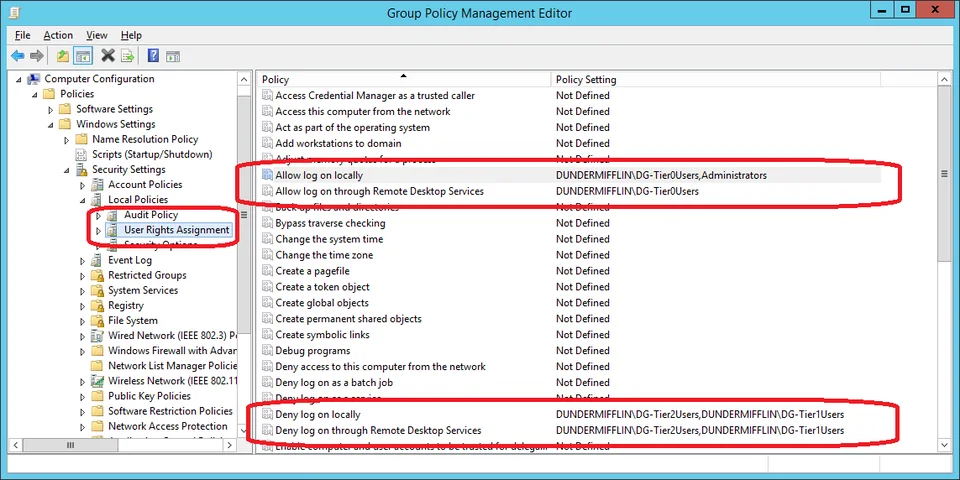
Task: Expand the Restricted Groups node
Action: [x=83, y=276]
